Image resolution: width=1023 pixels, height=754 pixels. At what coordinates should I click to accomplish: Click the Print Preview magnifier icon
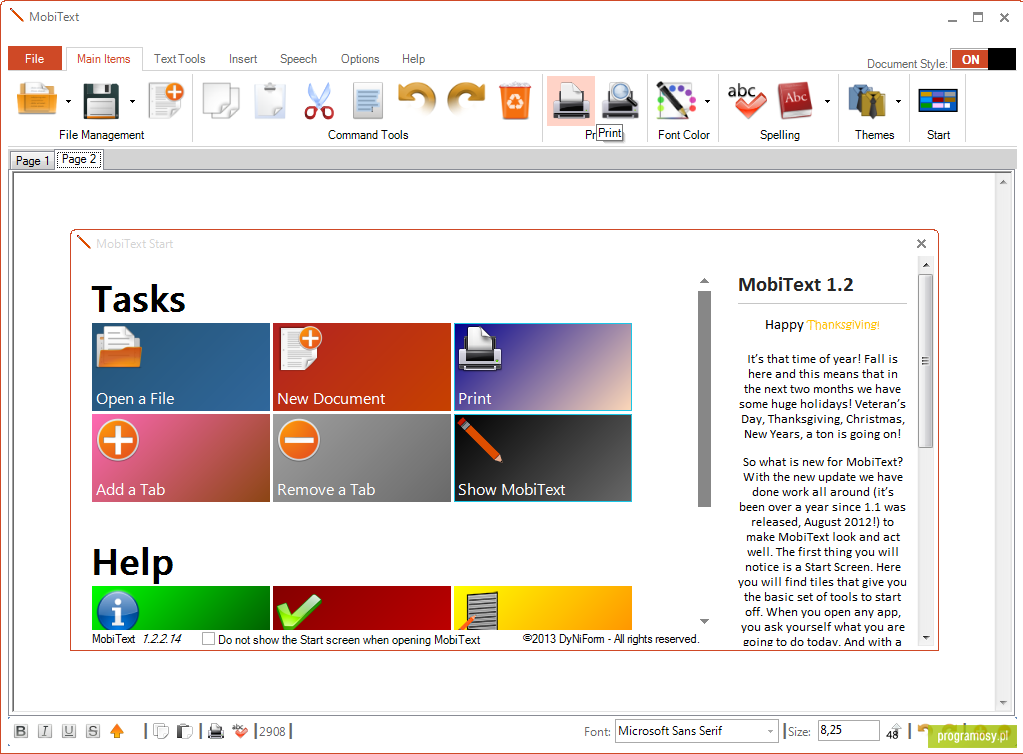coord(620,100)
